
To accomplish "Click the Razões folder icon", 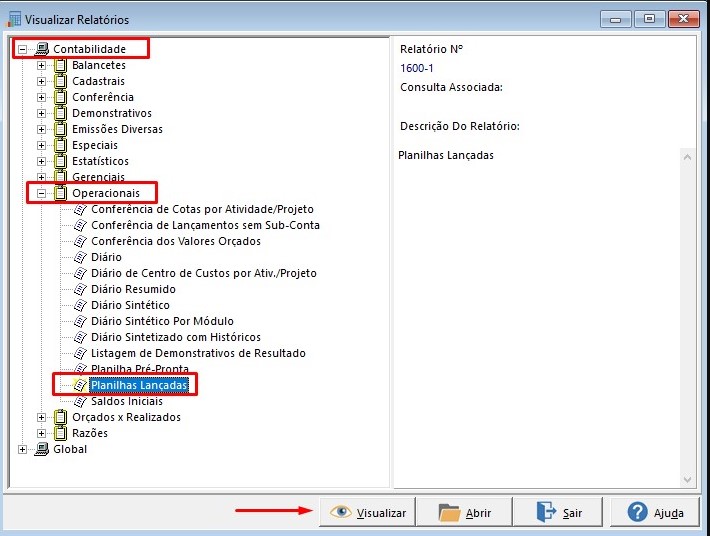I will [x=61, y=433].
